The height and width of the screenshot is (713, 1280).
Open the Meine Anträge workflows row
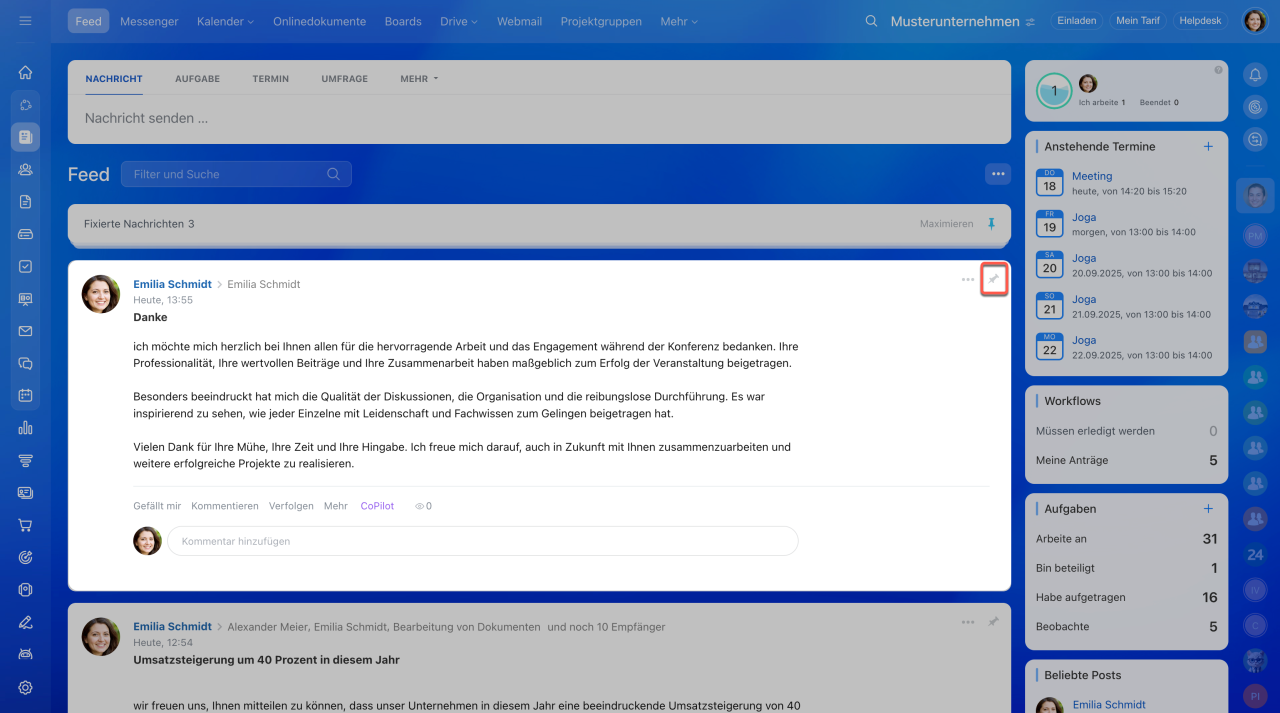pos(1126,460)
